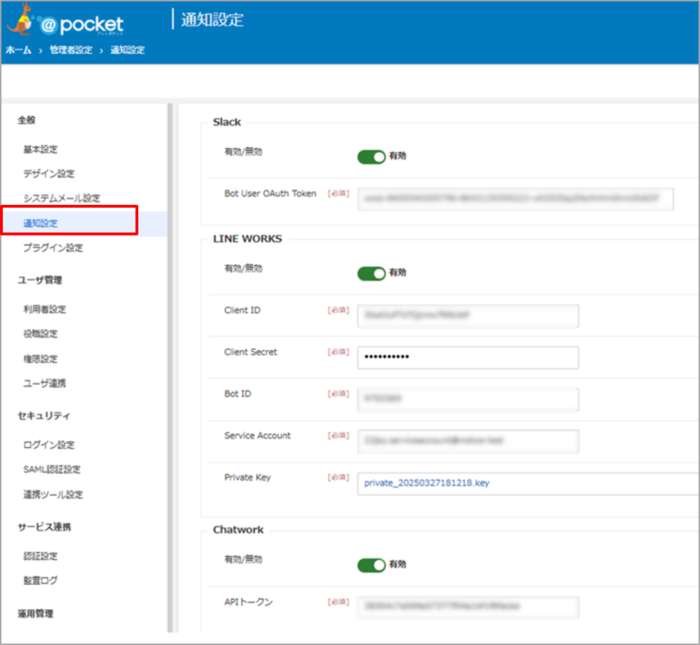The image size is (700, 645).
Task: Open ユーザ連携 in the sidebar
Action: (x=45, y=383)
